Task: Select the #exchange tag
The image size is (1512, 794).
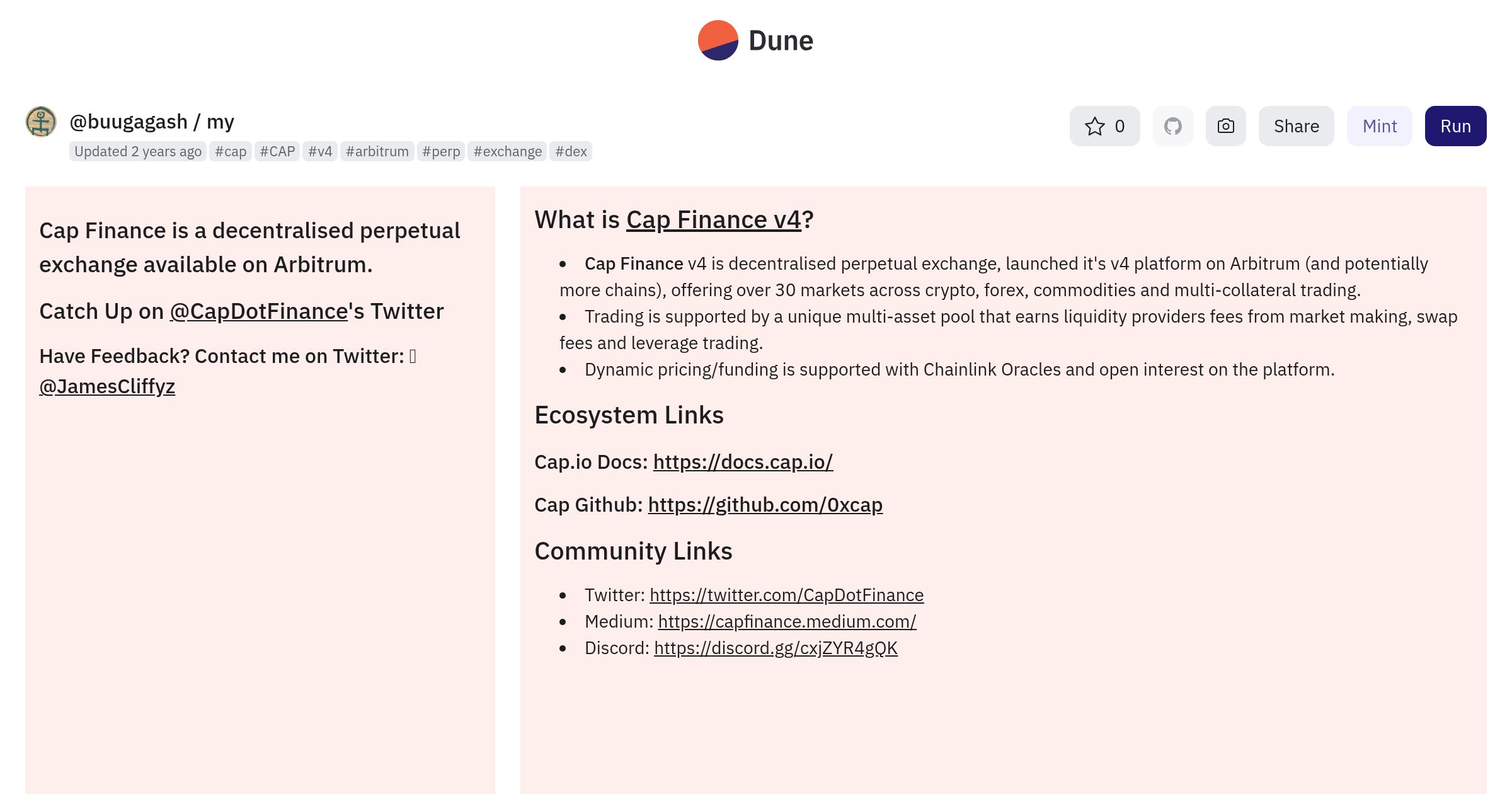Action: 507,151
